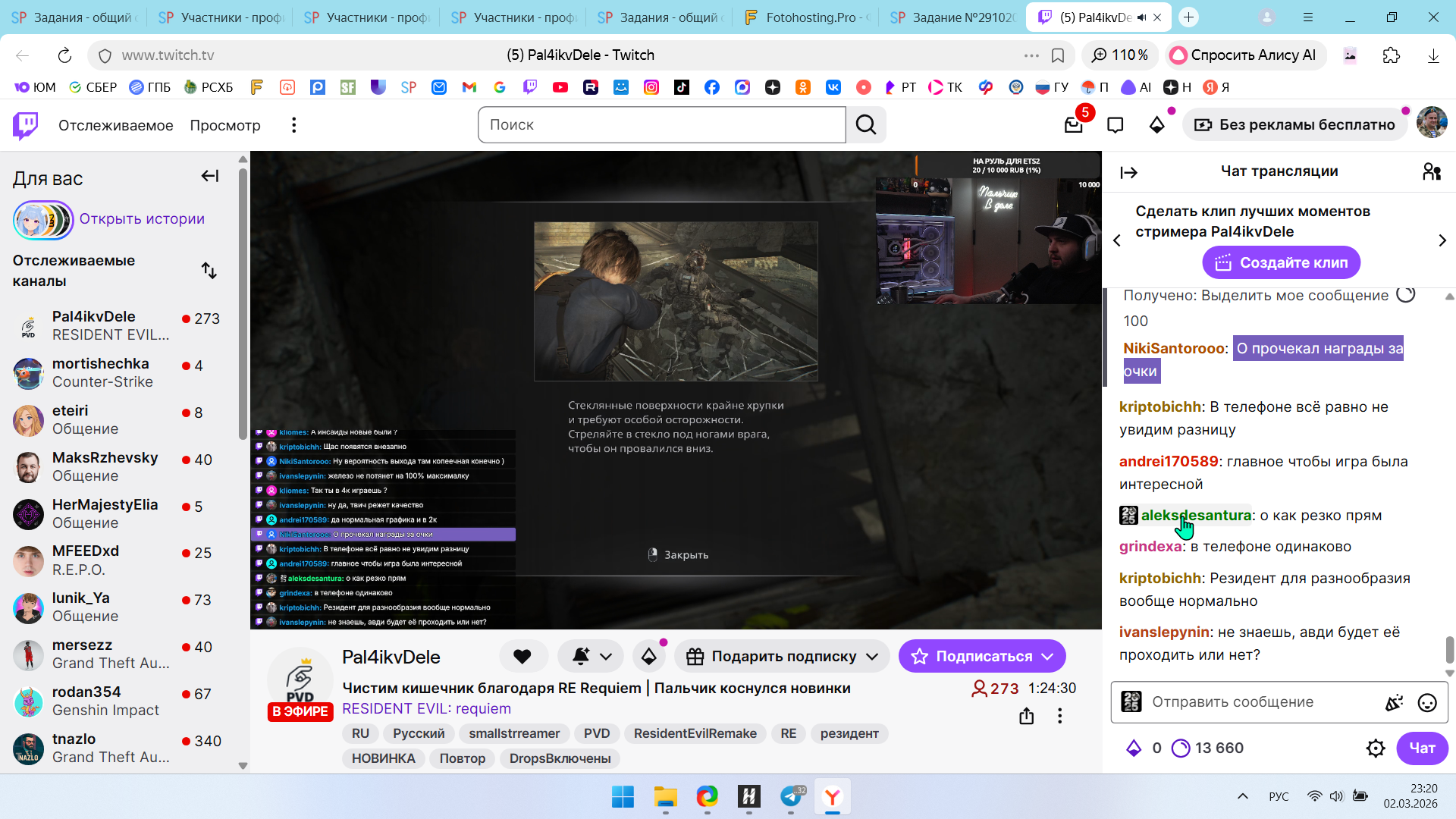
Task: Focus the Отправить сообщение chat input
Action: (x=1259, y=702)
